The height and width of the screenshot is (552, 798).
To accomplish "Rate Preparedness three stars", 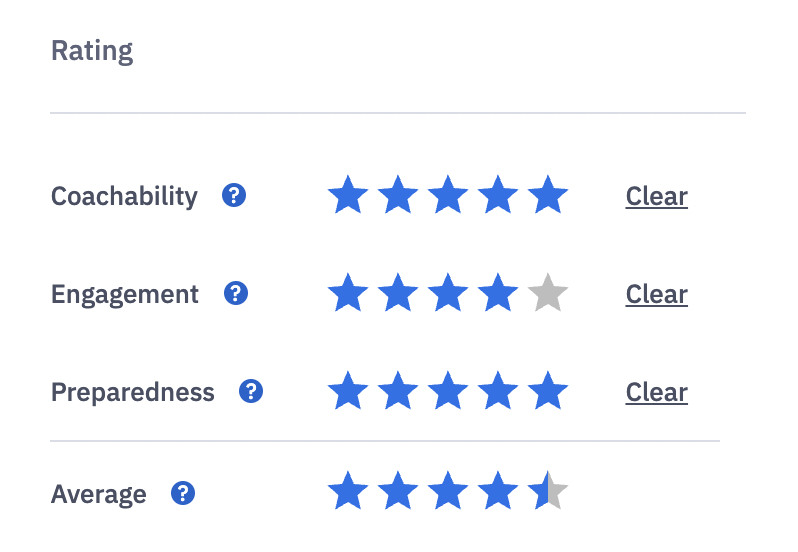I will 448,392.
